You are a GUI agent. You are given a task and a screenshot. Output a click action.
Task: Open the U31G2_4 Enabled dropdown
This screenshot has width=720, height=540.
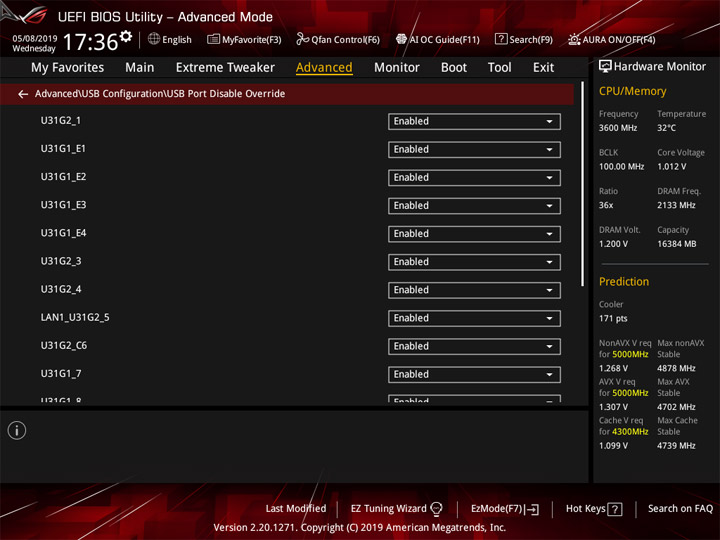tap(474, 290)
